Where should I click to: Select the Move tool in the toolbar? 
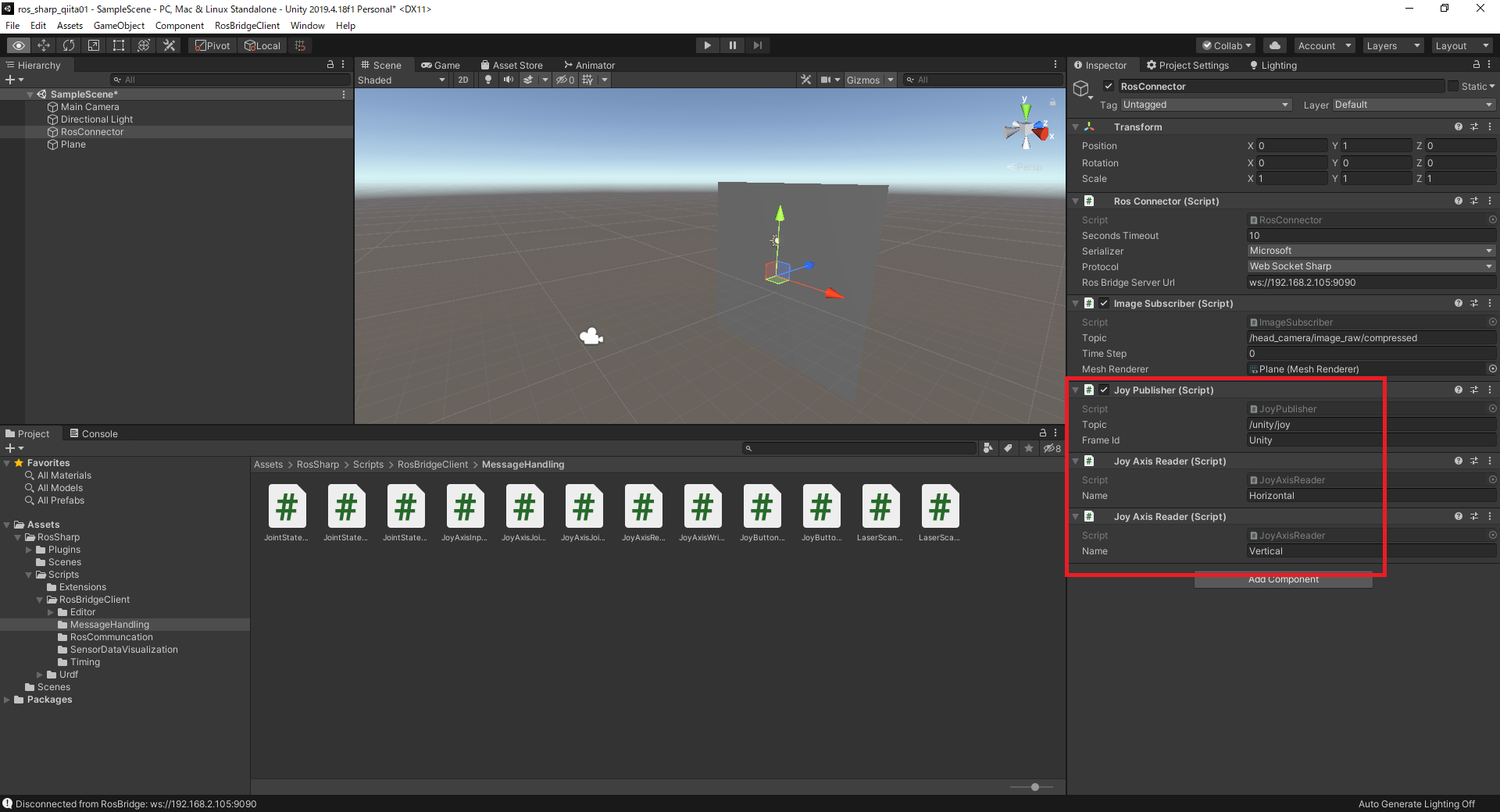click(44, 45)
